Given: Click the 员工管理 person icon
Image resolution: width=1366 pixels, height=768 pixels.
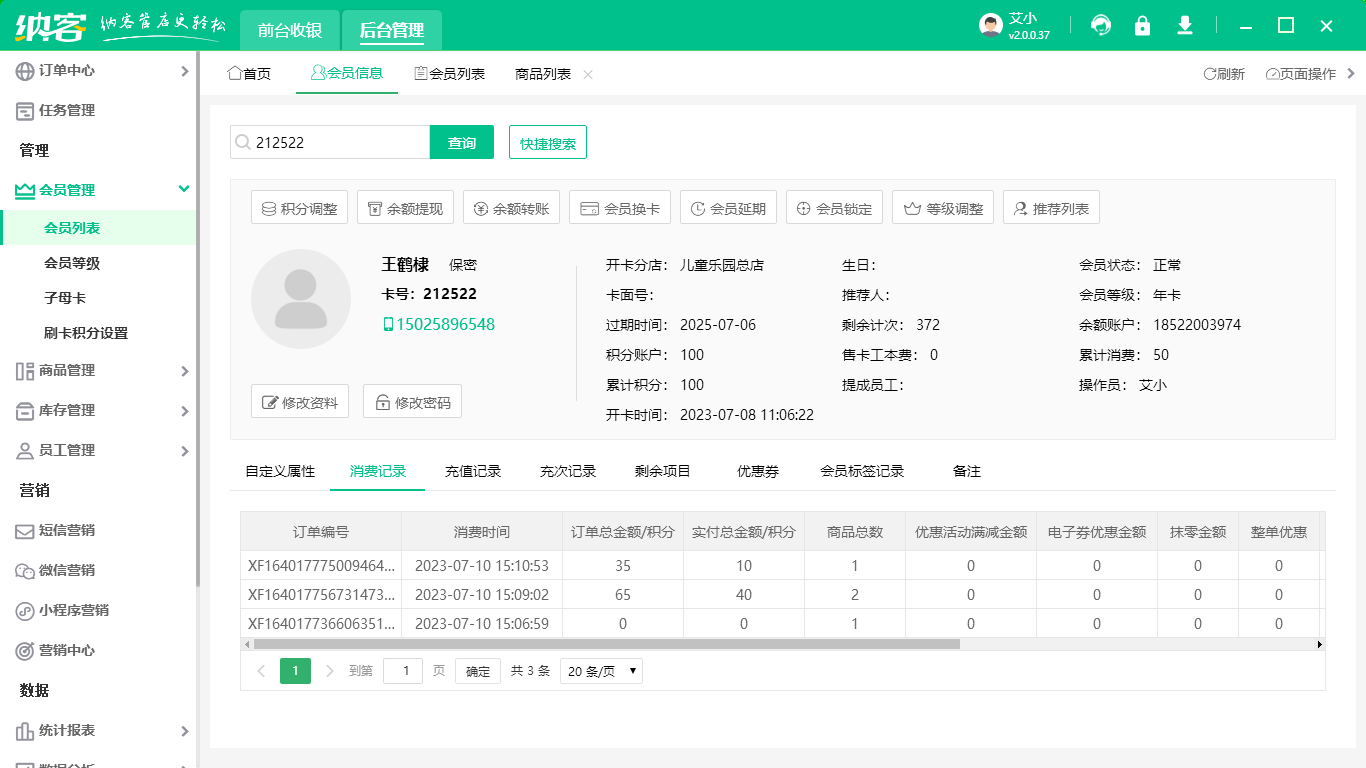Looking at the screenshot, I should (25, 451).
